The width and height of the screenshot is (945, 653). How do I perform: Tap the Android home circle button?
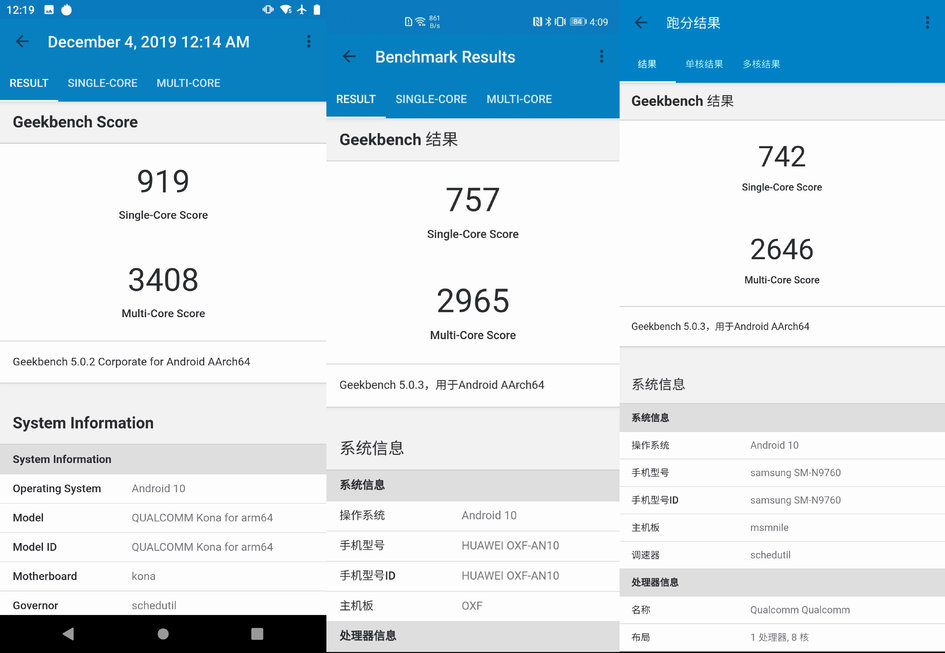[x=163, y=634]
